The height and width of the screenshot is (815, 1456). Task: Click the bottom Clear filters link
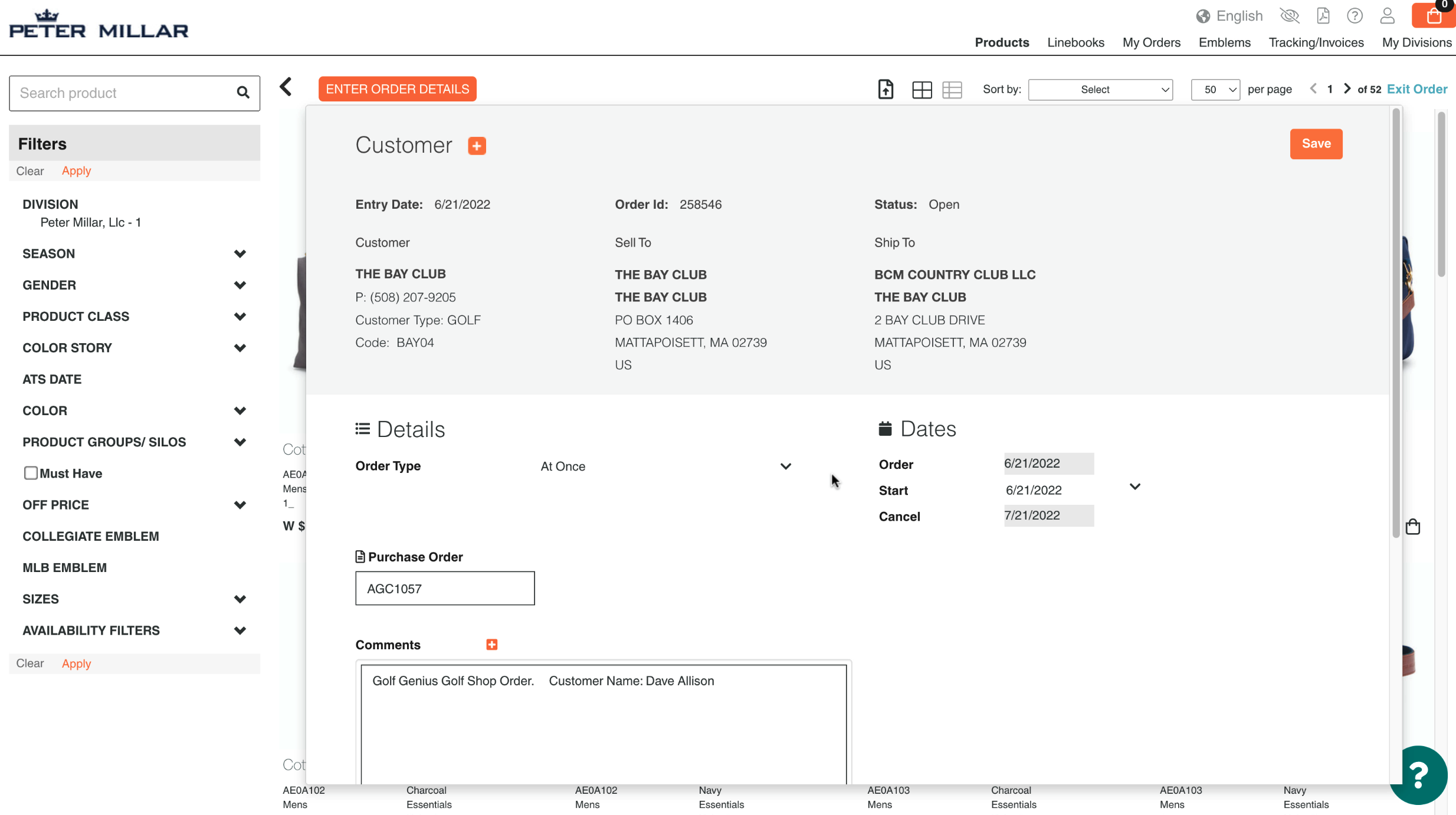click(30, 663)
